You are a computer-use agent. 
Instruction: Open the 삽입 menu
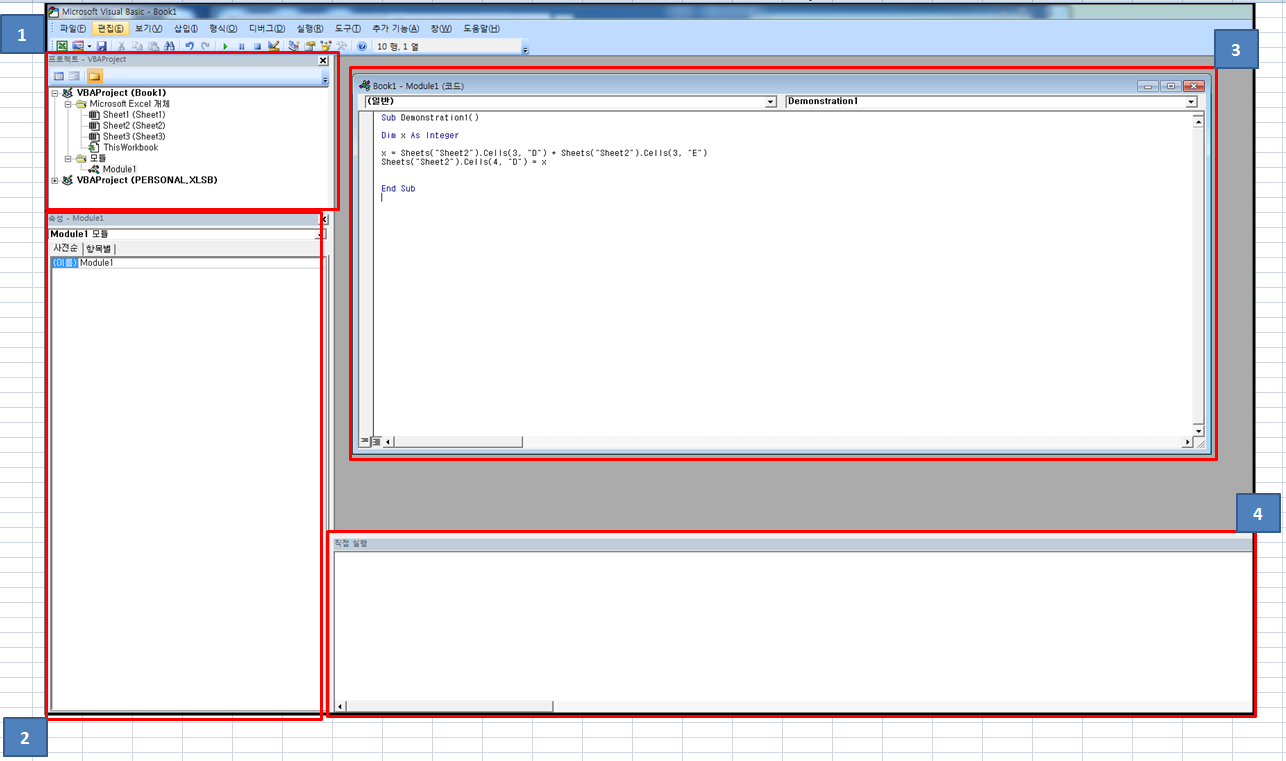(x=186, y=28)
